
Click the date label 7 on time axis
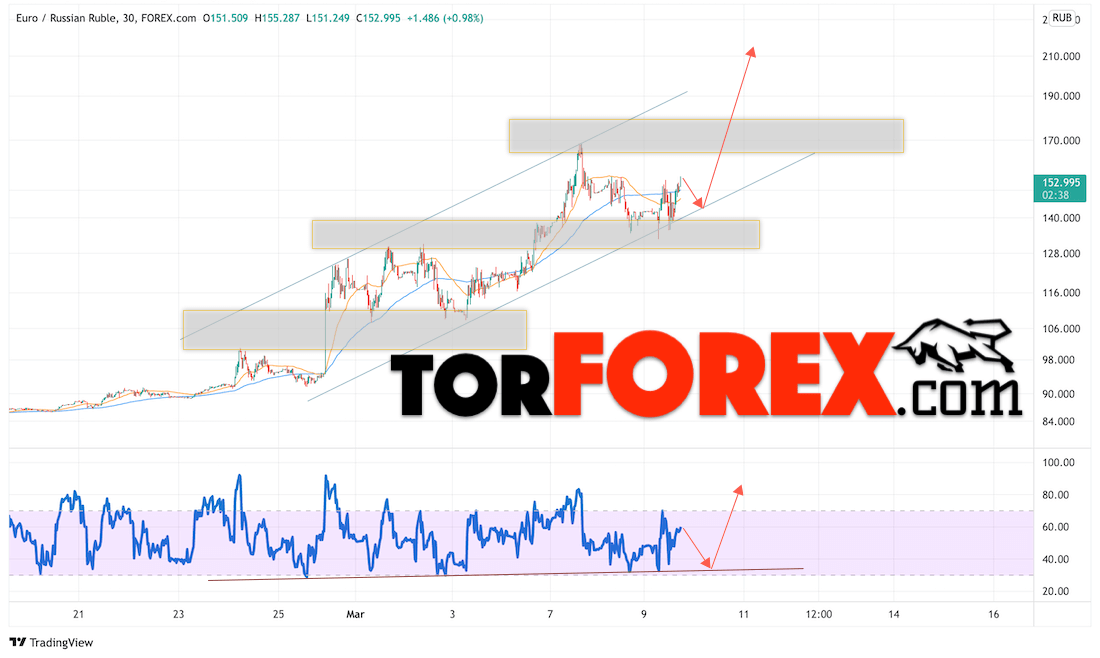pos(550,614)
